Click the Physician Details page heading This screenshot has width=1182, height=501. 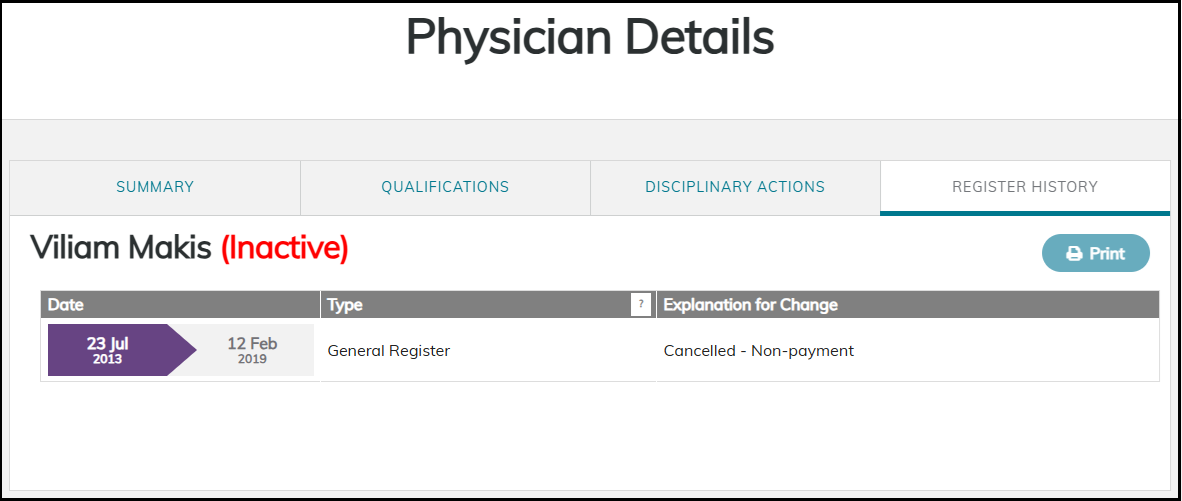point(590,38)
